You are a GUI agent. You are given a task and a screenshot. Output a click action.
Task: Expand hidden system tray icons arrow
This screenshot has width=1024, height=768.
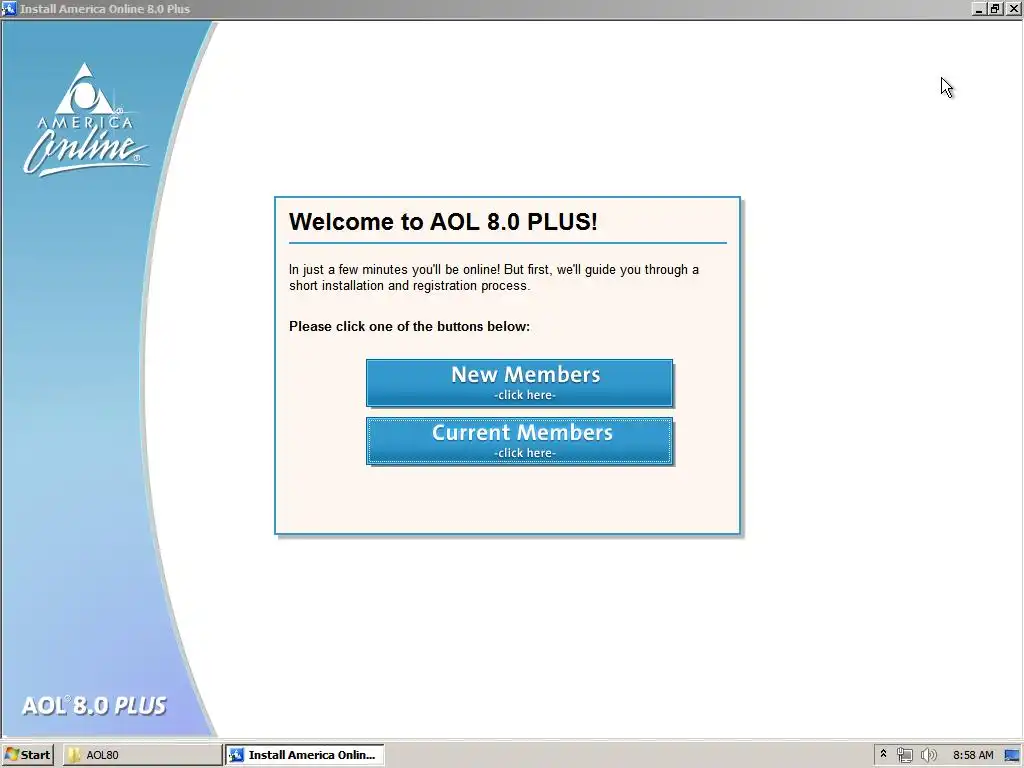[884, 754]
